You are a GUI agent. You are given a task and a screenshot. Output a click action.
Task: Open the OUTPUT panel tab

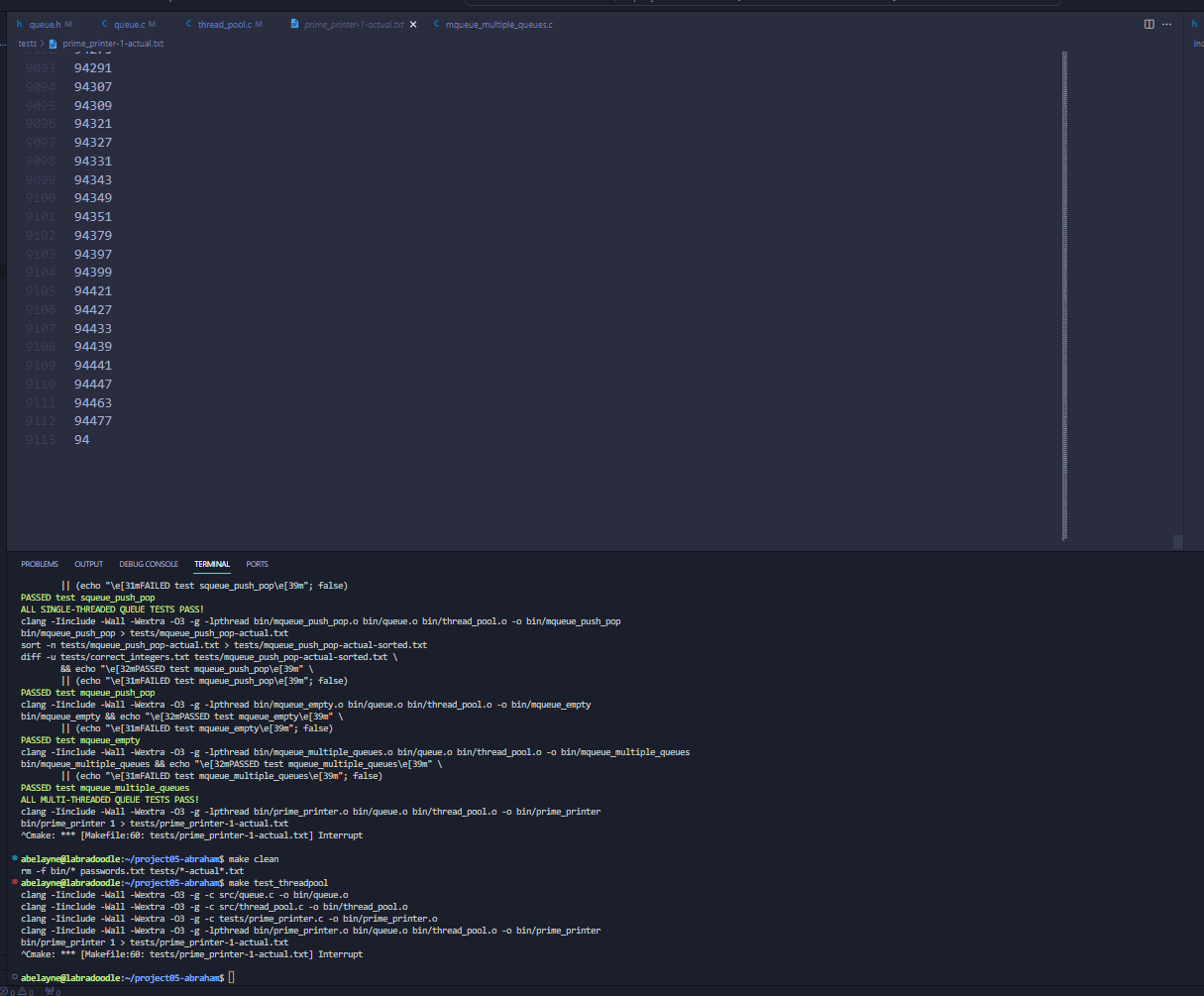coord(88,564)
